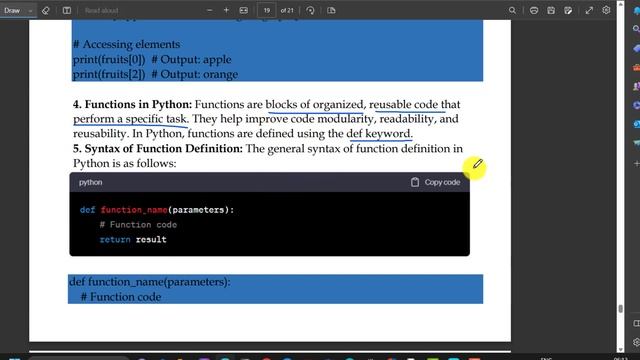Open PDF settings gear icon
640x360 pixels.
(607, 11)
